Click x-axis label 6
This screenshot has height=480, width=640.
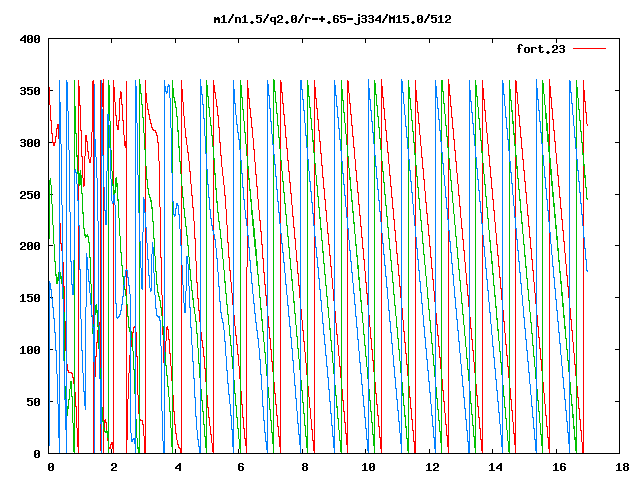[241, 467]
